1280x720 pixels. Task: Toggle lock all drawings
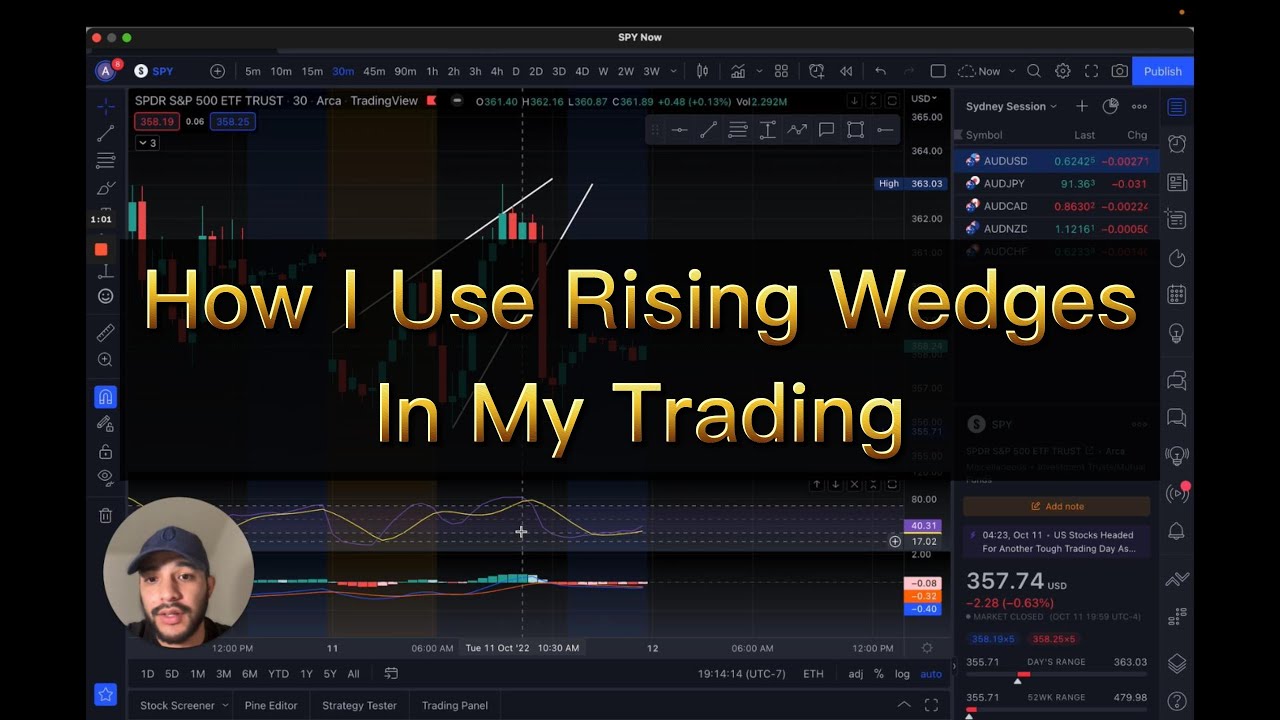105,451
